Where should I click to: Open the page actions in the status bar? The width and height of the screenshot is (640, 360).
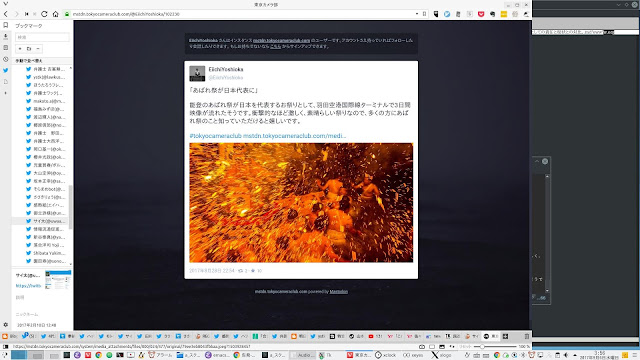point(452,347)
